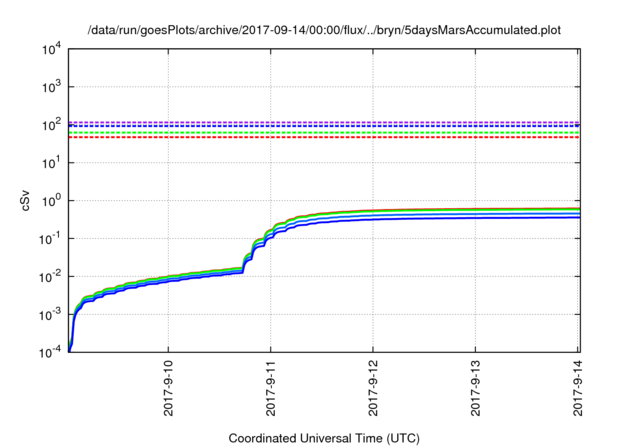Click the 10^4 y-axis tick label
640x448 pixels.
tap(51, 49)
